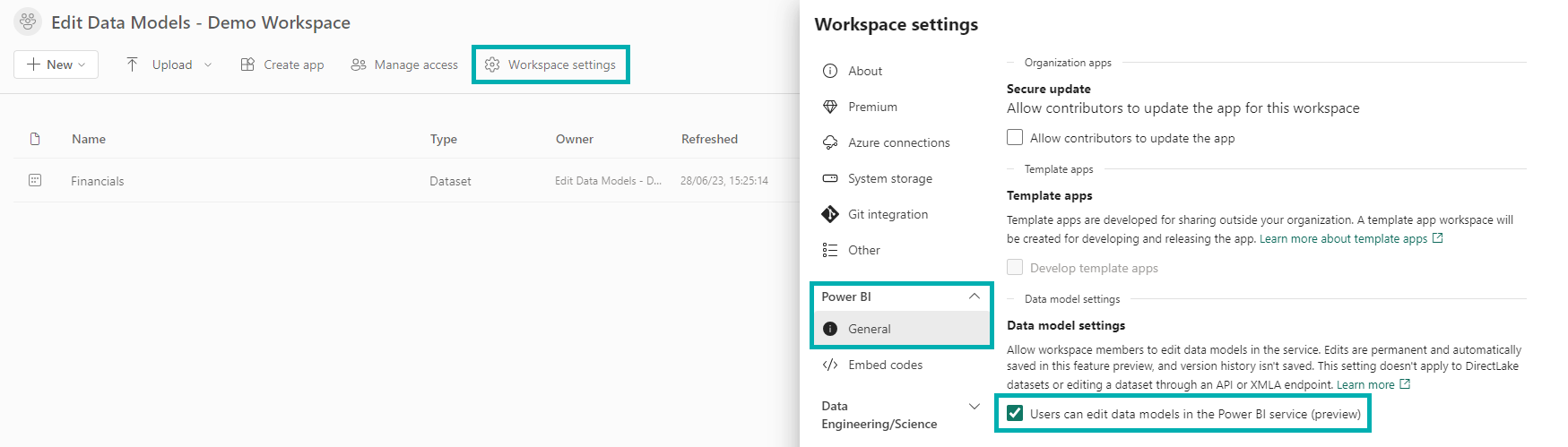
Task: Click the Power BI section header
Action: coord(902,297)
